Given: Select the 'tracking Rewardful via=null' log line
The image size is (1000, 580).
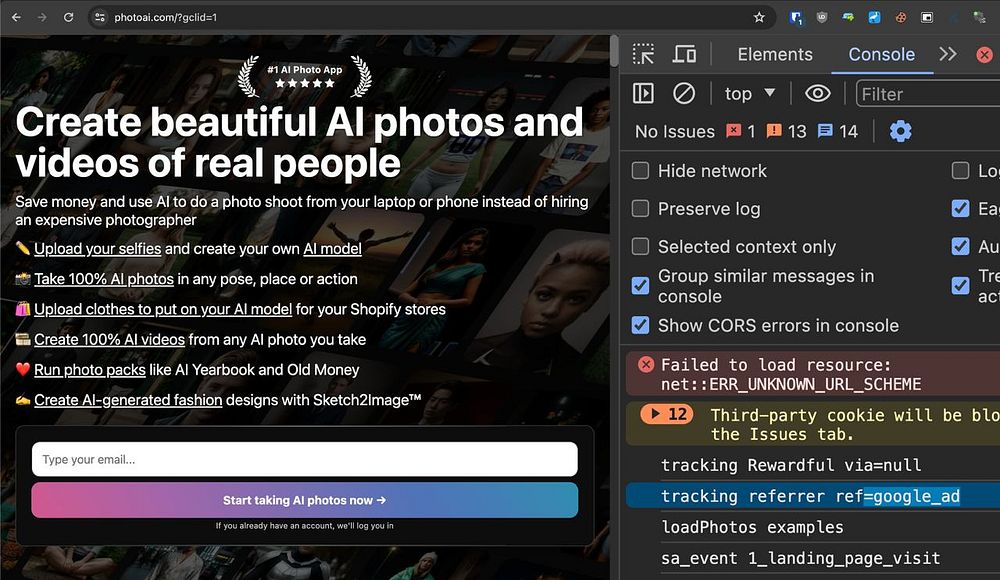Looking at the screenshot, I should (791, 465).
